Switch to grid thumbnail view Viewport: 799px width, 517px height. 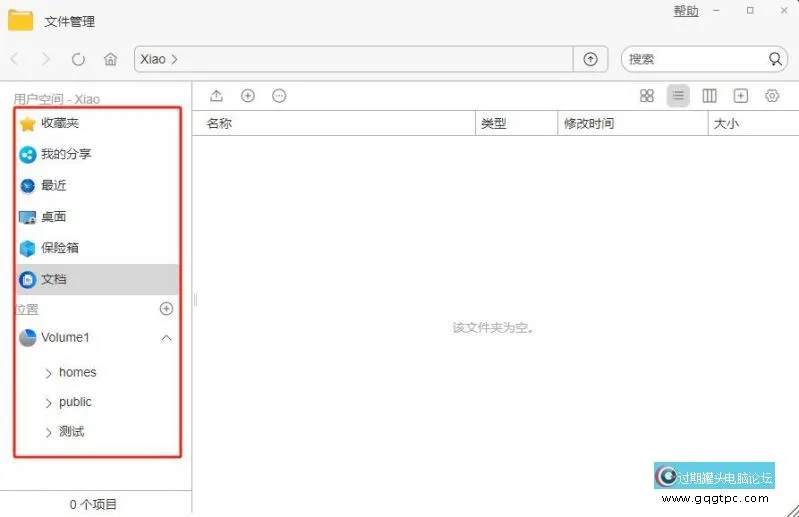(x=647, y=95)
